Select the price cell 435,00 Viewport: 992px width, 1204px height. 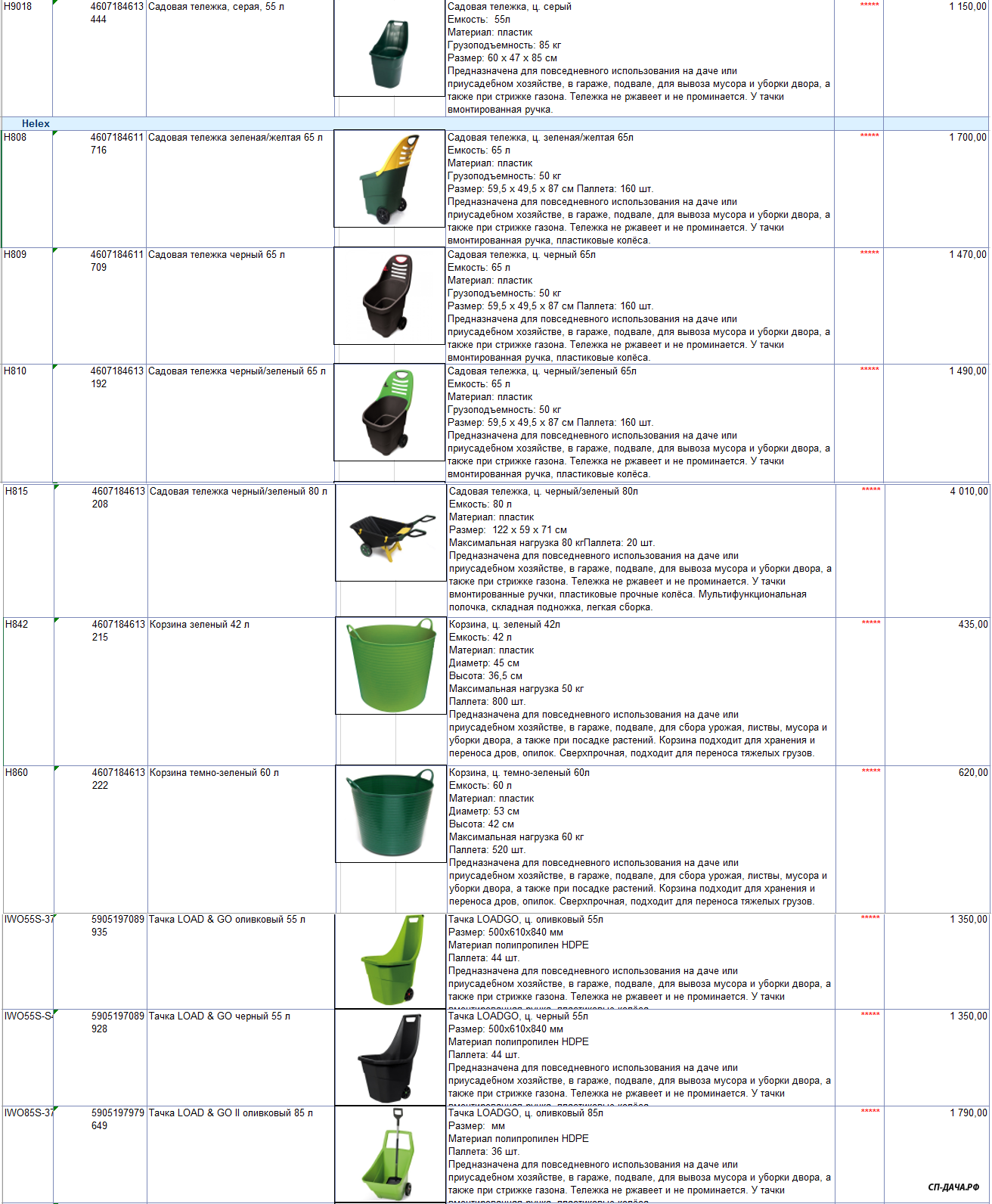(x=972, y=625)
